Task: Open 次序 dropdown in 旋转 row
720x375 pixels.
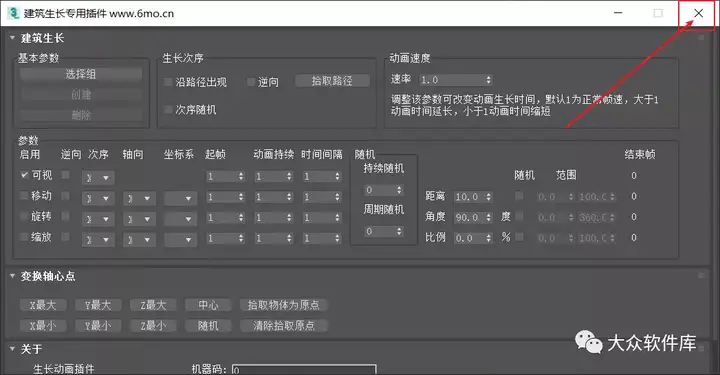Action: pos(98,219)
